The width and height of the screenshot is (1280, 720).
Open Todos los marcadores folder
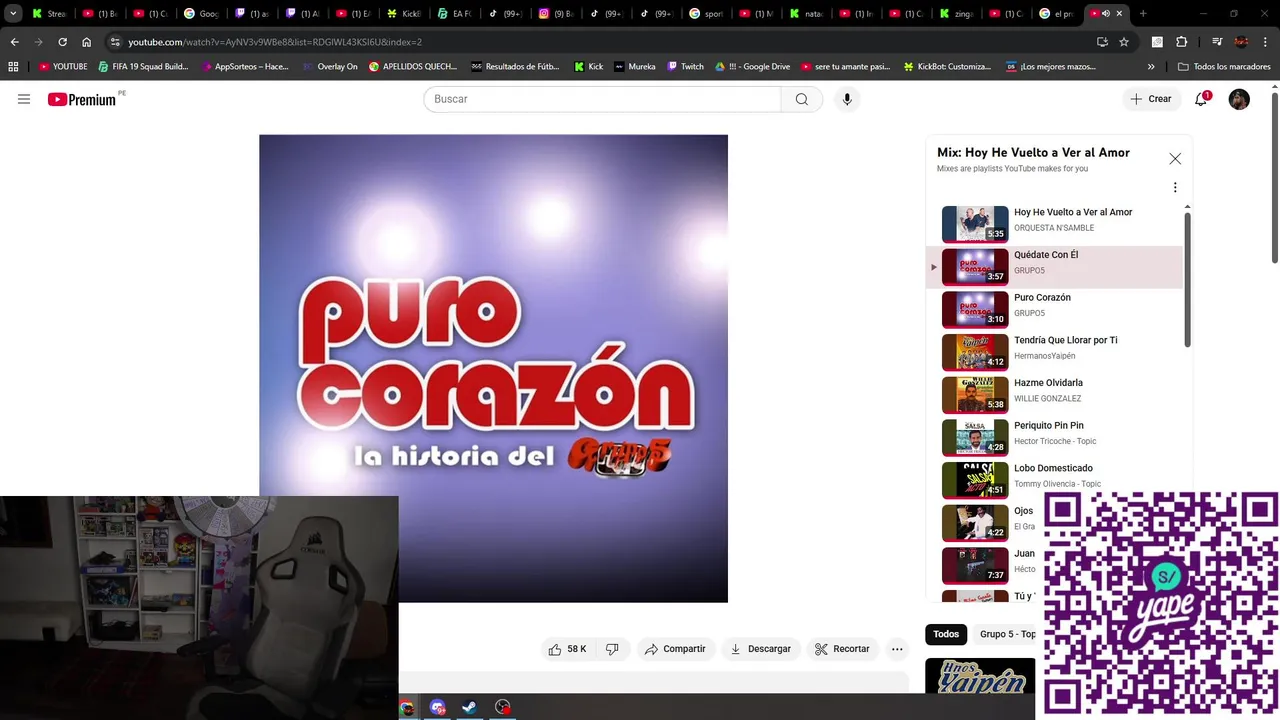[1224, 67]
